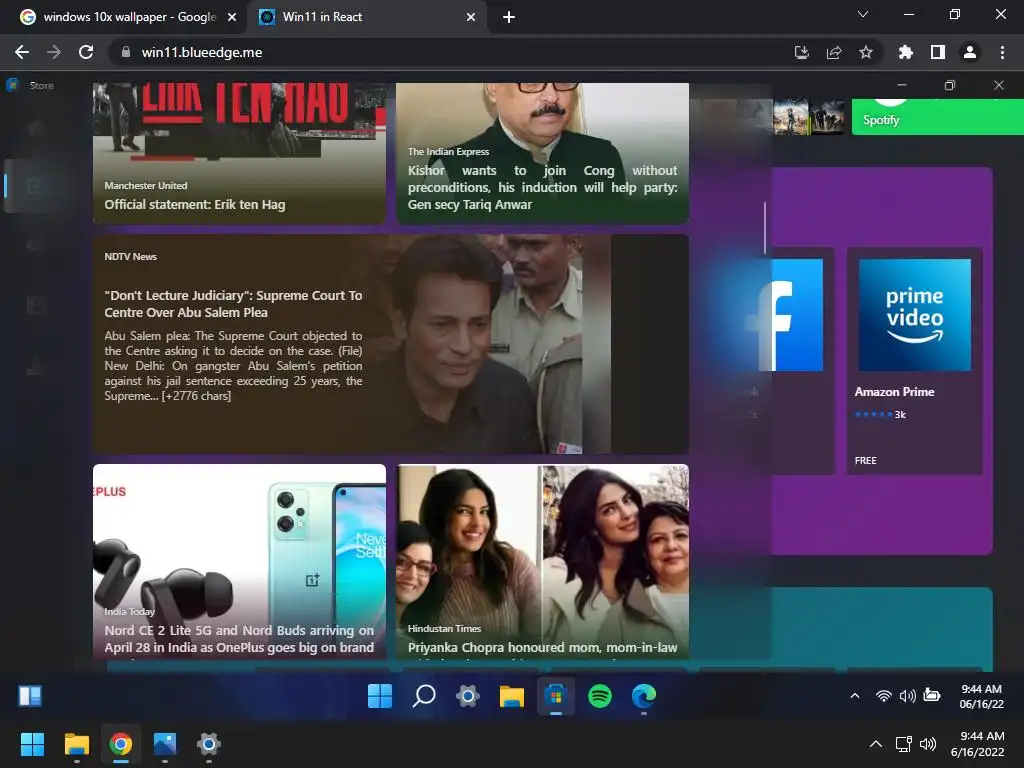Open Chrome profile avatar
Image resolution: width=1024 pixels, height=768 pixels.
(970, 52)
